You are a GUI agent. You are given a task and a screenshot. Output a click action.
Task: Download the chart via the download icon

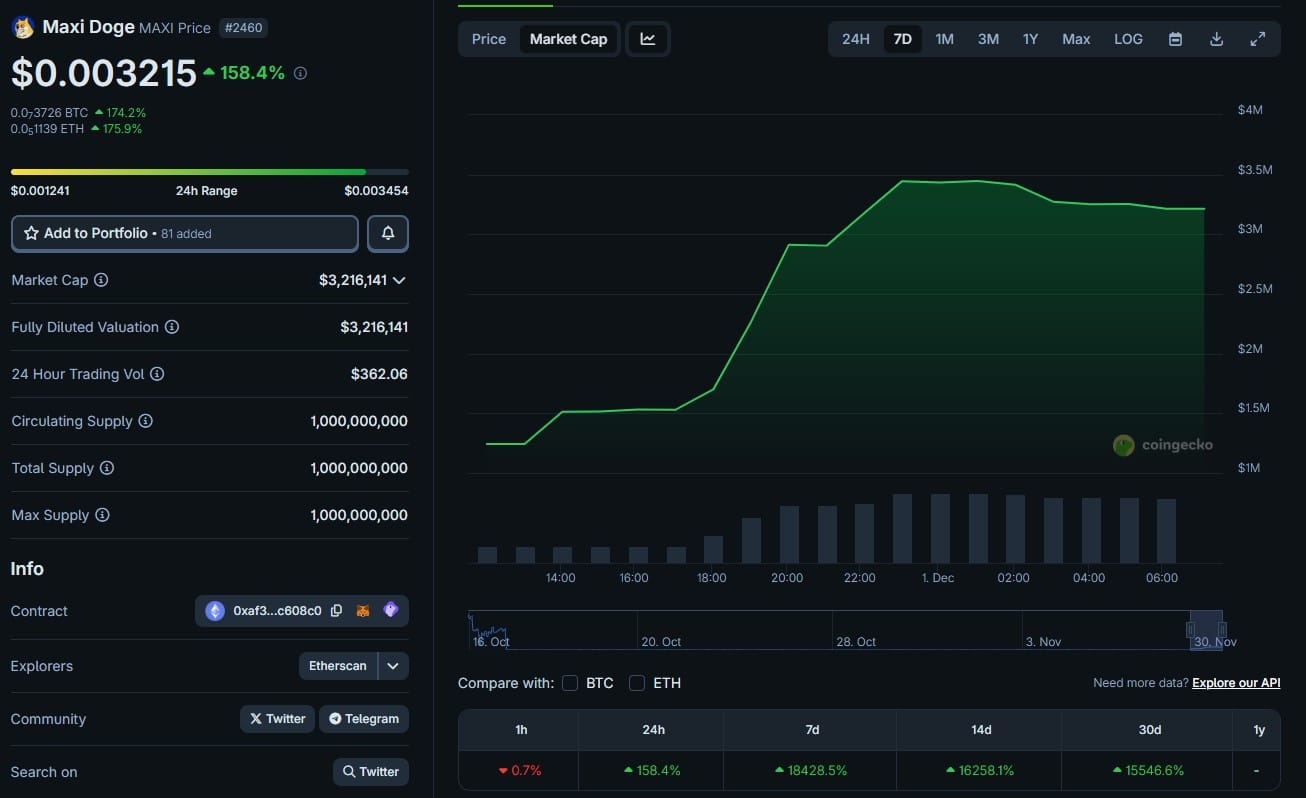point(1216,38)
